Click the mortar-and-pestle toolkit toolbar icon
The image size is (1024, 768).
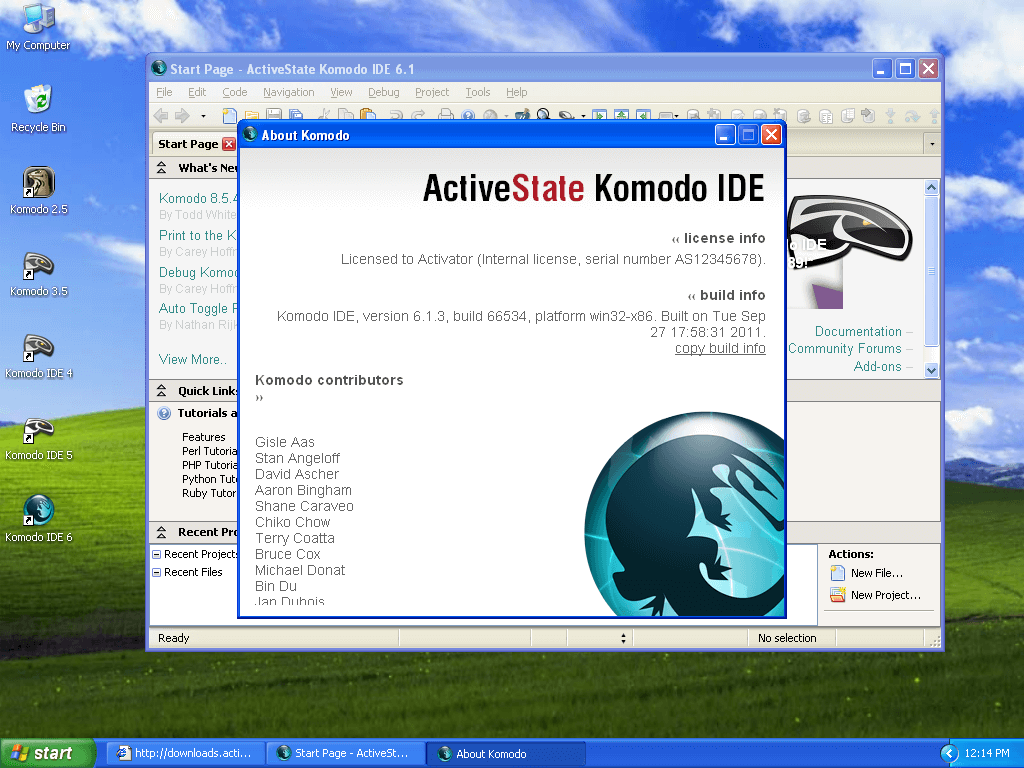(x=522, y=116)
